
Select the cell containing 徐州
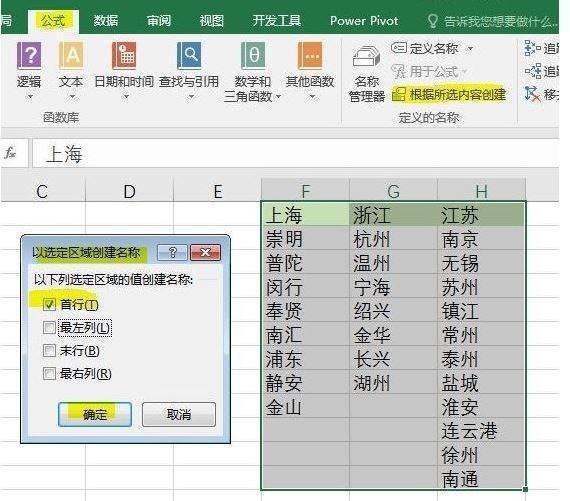pos(482,454)
